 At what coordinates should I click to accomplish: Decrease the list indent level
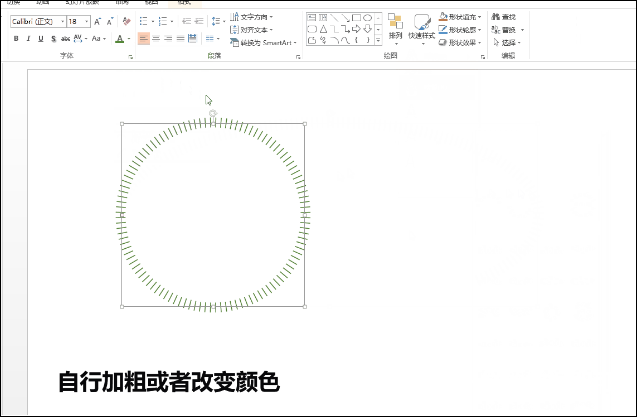[x=186, y=21]
